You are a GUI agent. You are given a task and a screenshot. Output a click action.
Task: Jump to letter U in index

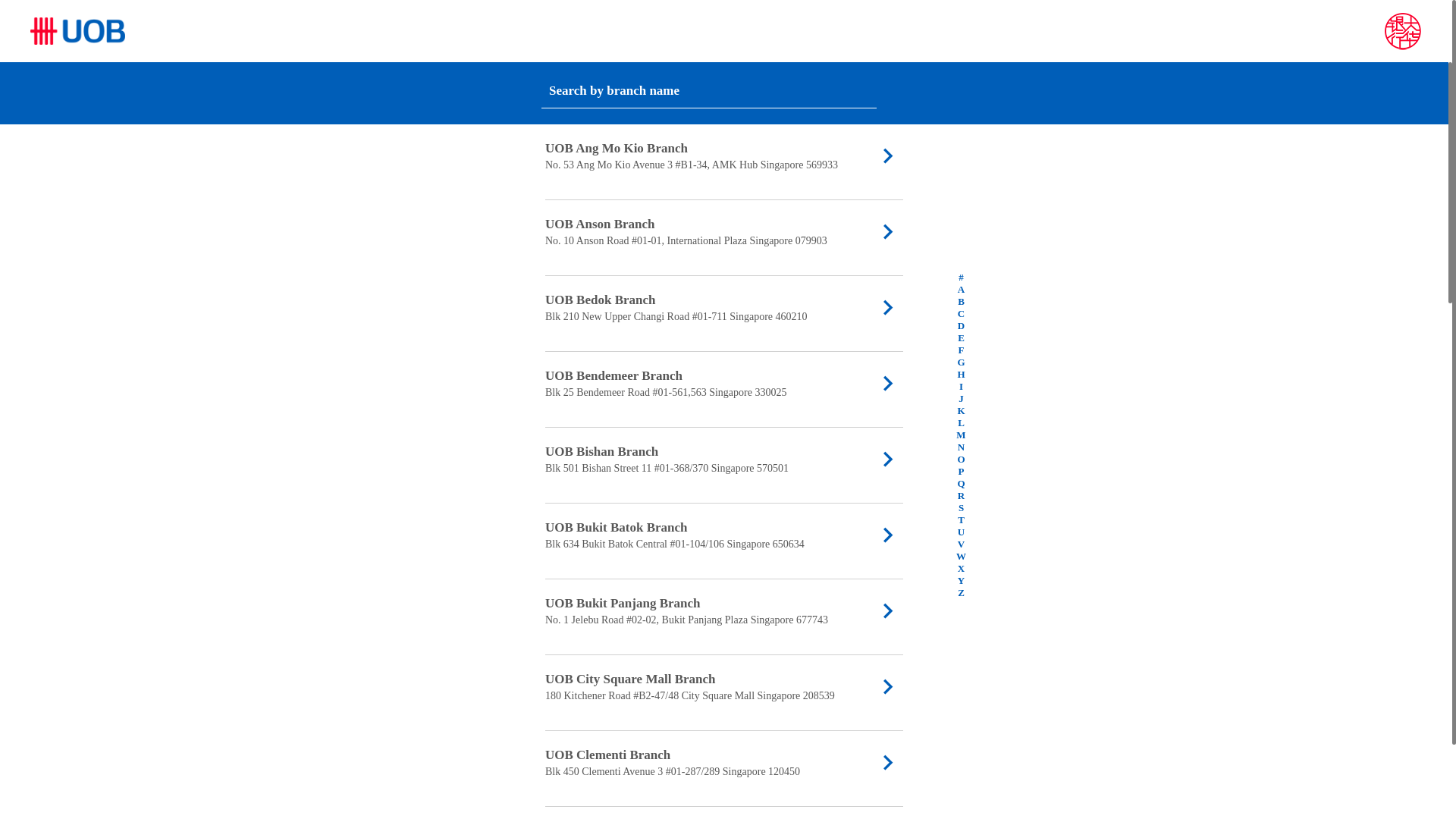961,532
